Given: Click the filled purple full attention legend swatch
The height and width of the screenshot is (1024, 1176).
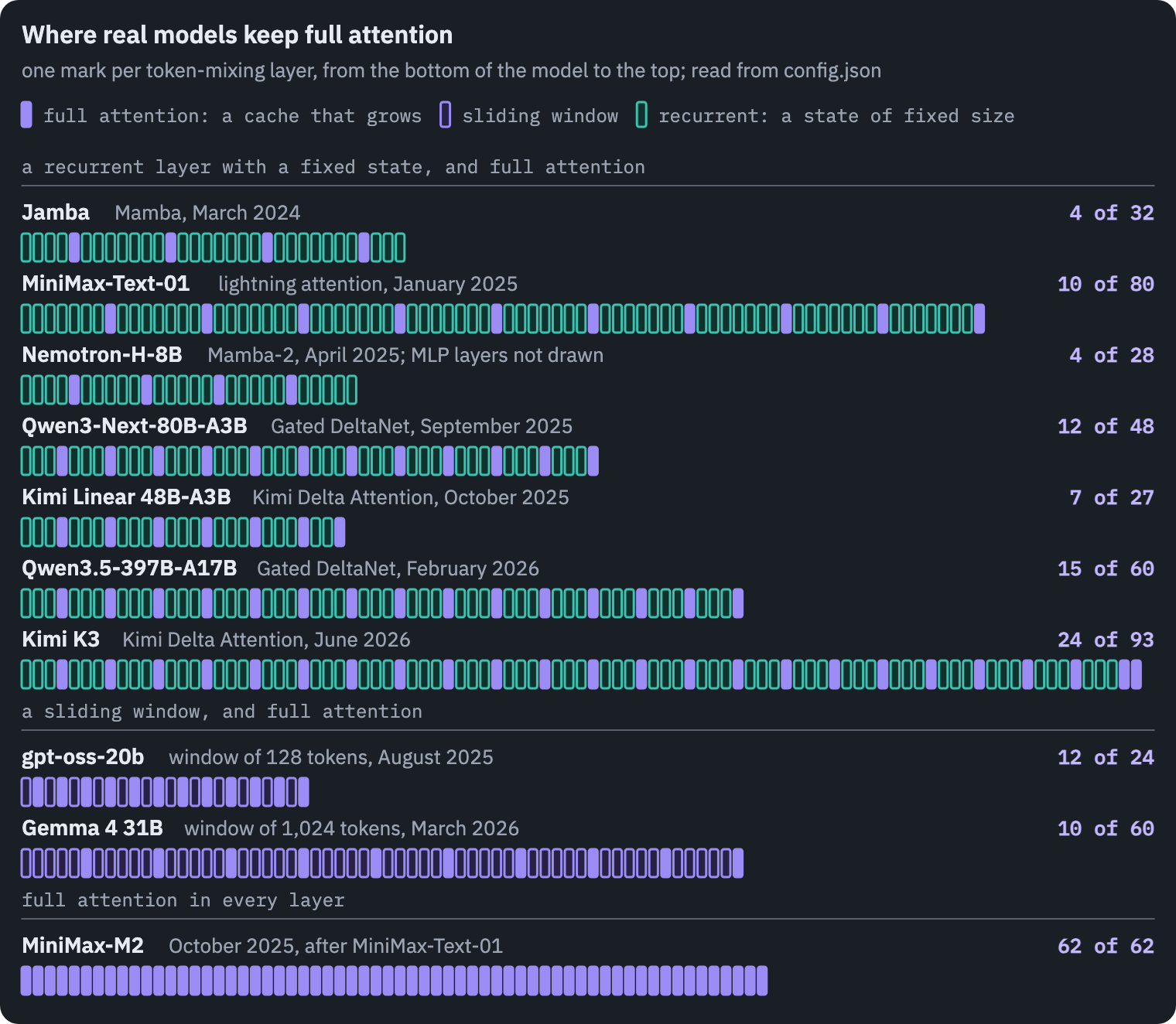Looking at the screenshot, I should coord(26,115).
